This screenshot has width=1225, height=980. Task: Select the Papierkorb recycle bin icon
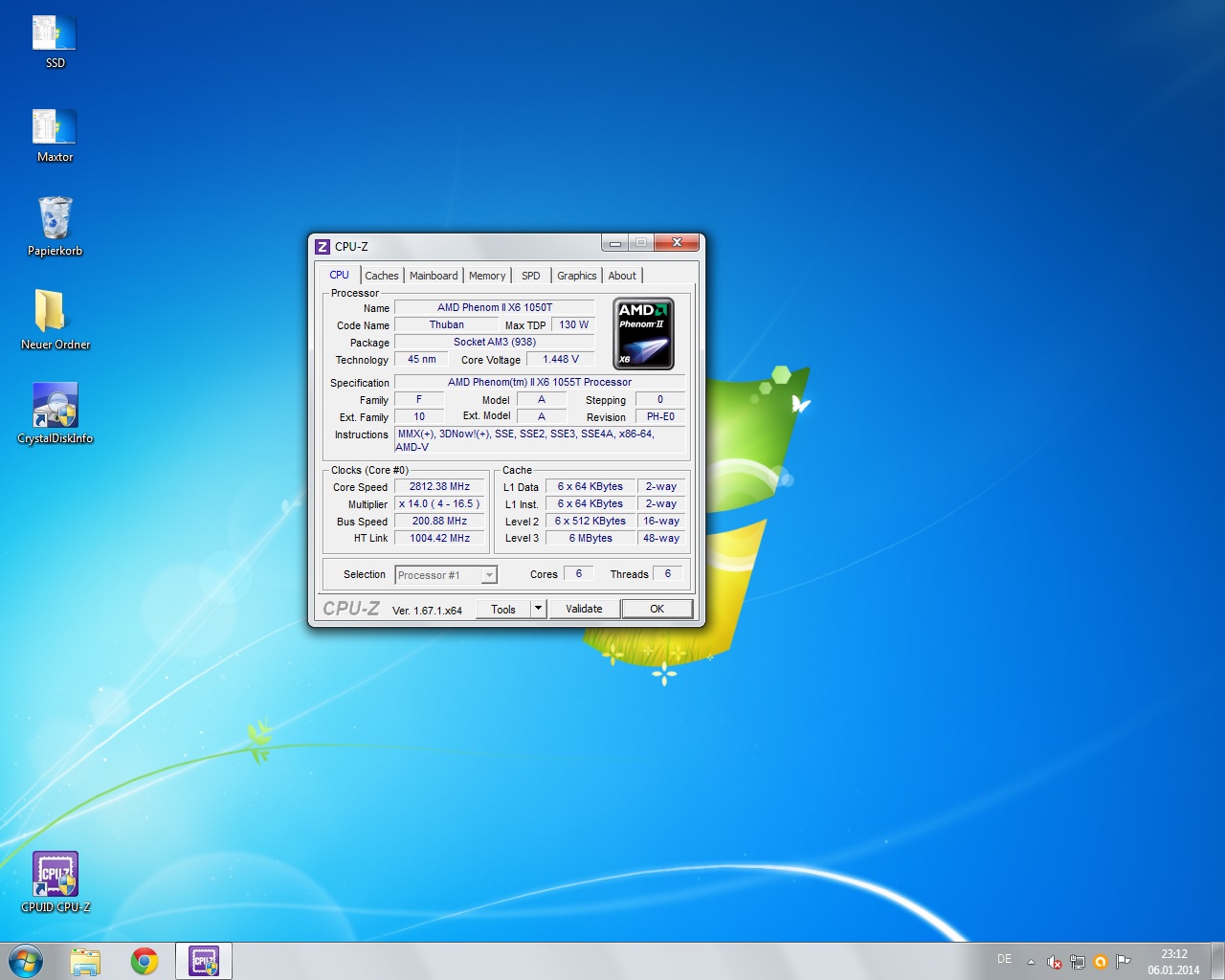point(55,227)
